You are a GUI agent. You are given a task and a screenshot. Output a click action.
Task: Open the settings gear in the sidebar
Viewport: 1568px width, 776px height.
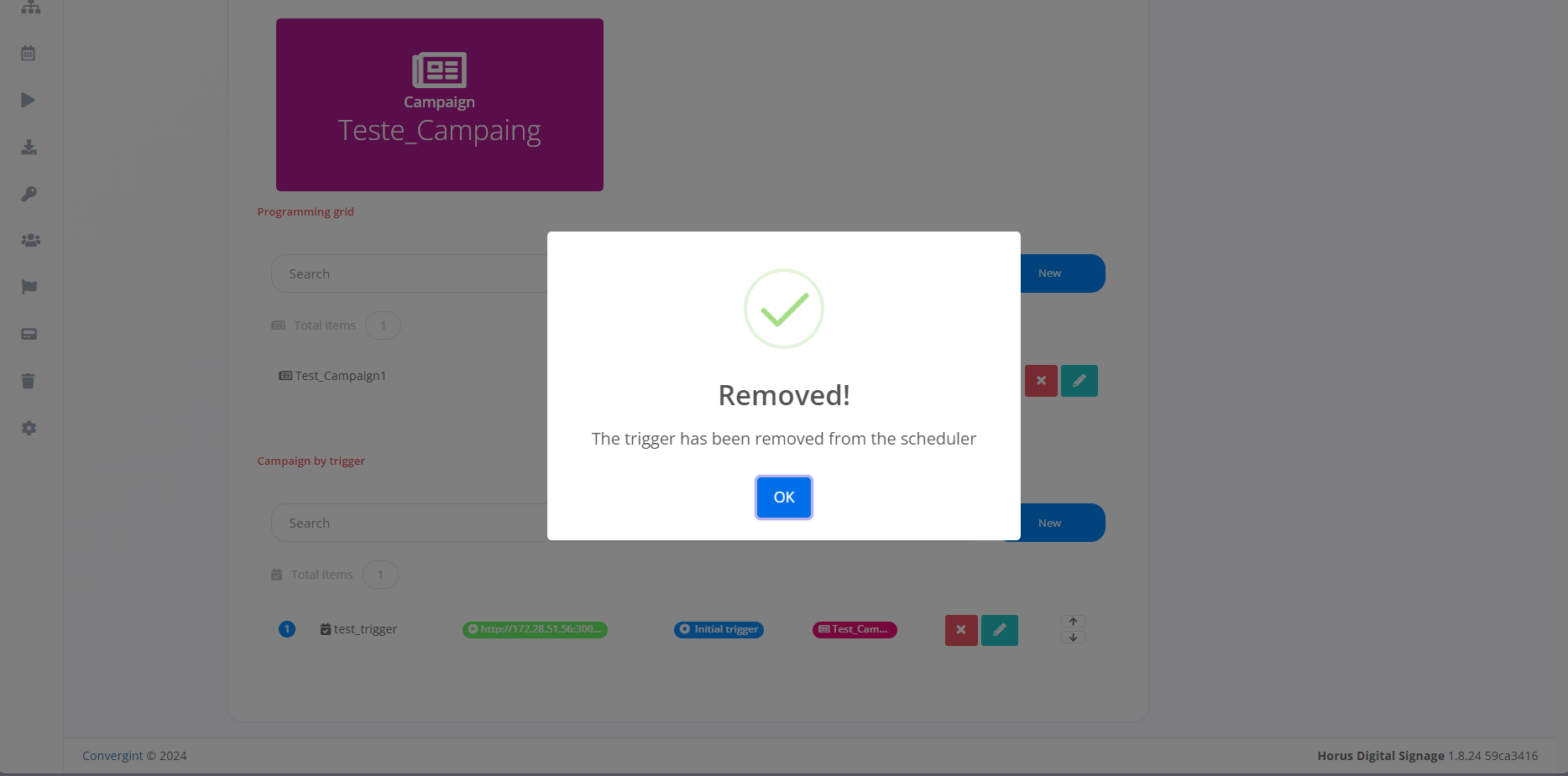[29, 429]
